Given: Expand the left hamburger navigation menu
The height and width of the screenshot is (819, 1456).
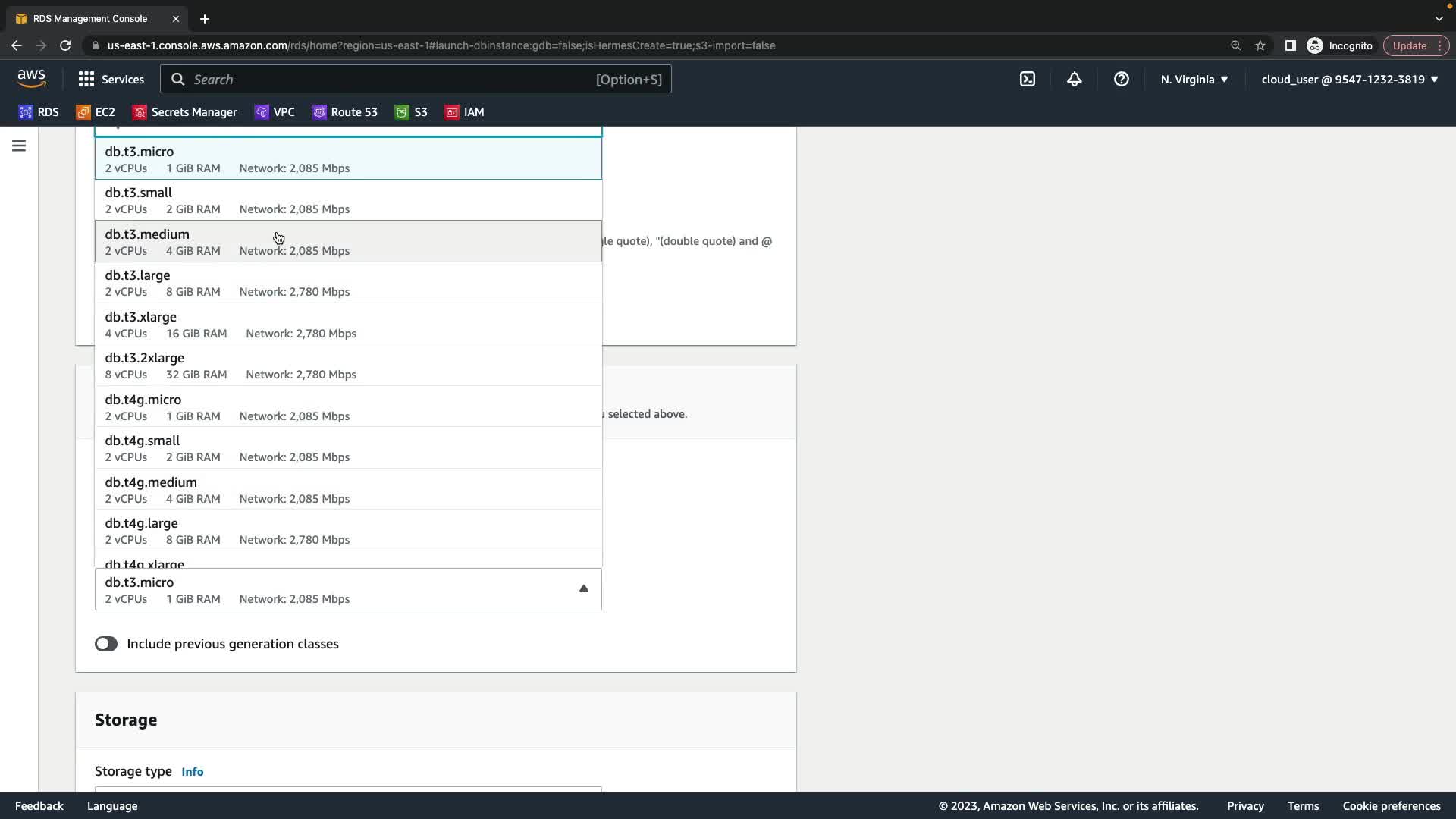Looking at the screenshot, I should (19, 146).
